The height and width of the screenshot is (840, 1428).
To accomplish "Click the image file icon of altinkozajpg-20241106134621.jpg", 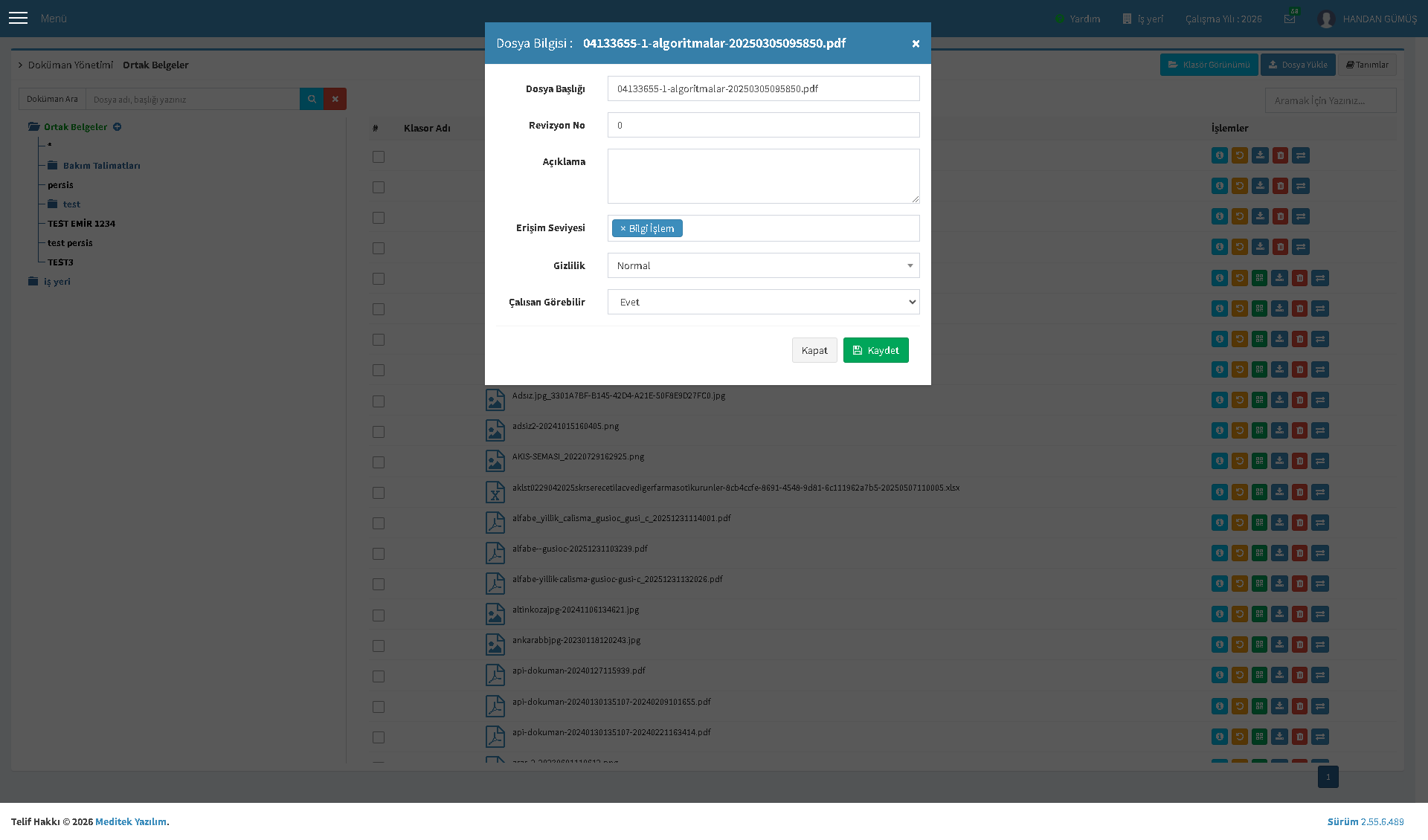I will [495, 614].
